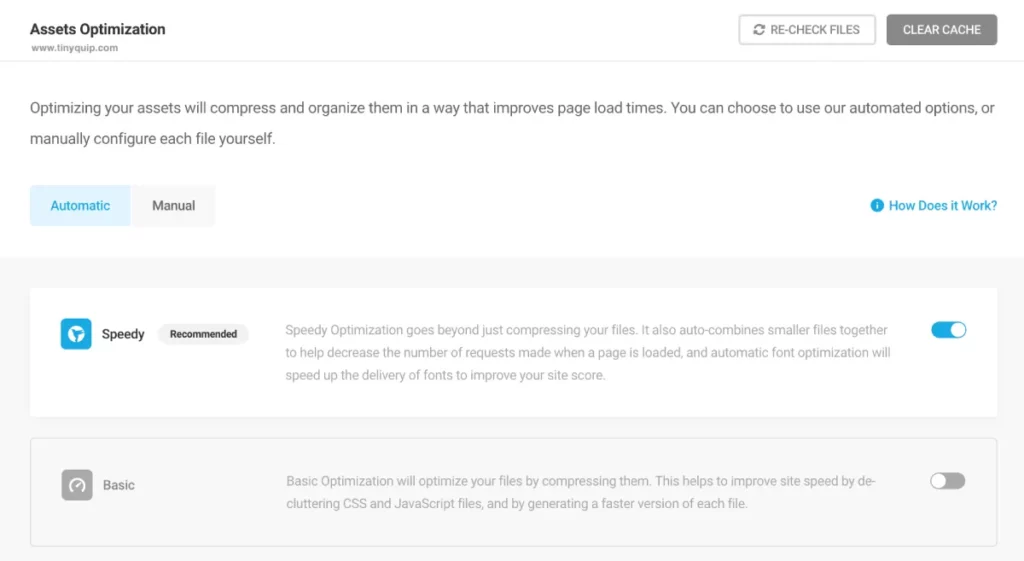The height and width of the screenshot is (561, 1024).
Task: Click the www.tinyquip.com site address
Action: [x=74, y=48]
